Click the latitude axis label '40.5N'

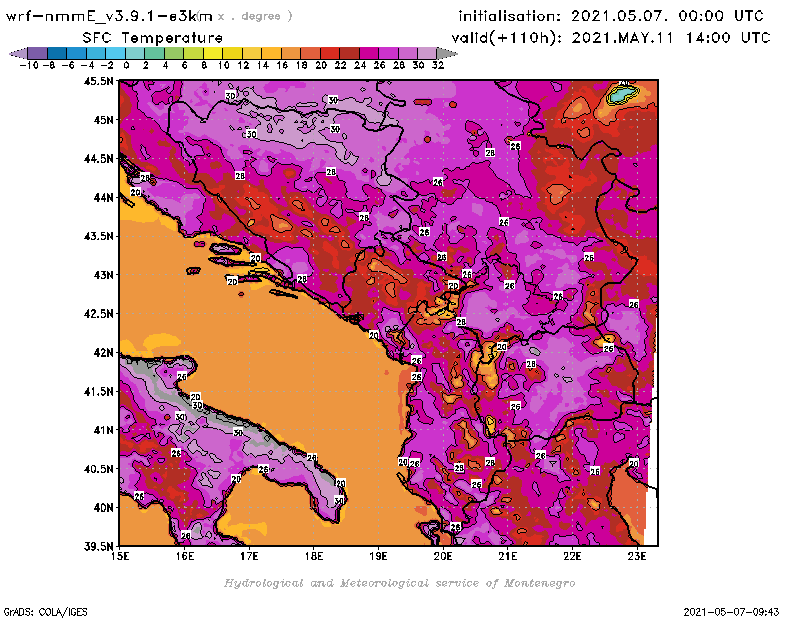point(98,469)
